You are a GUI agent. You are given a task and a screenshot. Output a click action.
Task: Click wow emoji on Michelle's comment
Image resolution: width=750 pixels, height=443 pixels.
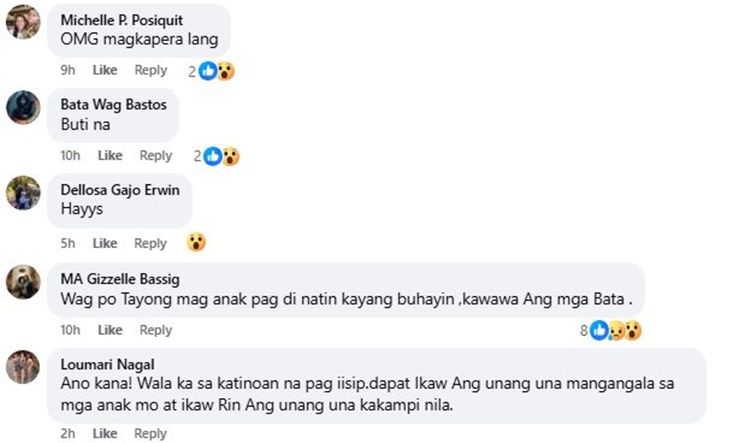tap(225, 71)
